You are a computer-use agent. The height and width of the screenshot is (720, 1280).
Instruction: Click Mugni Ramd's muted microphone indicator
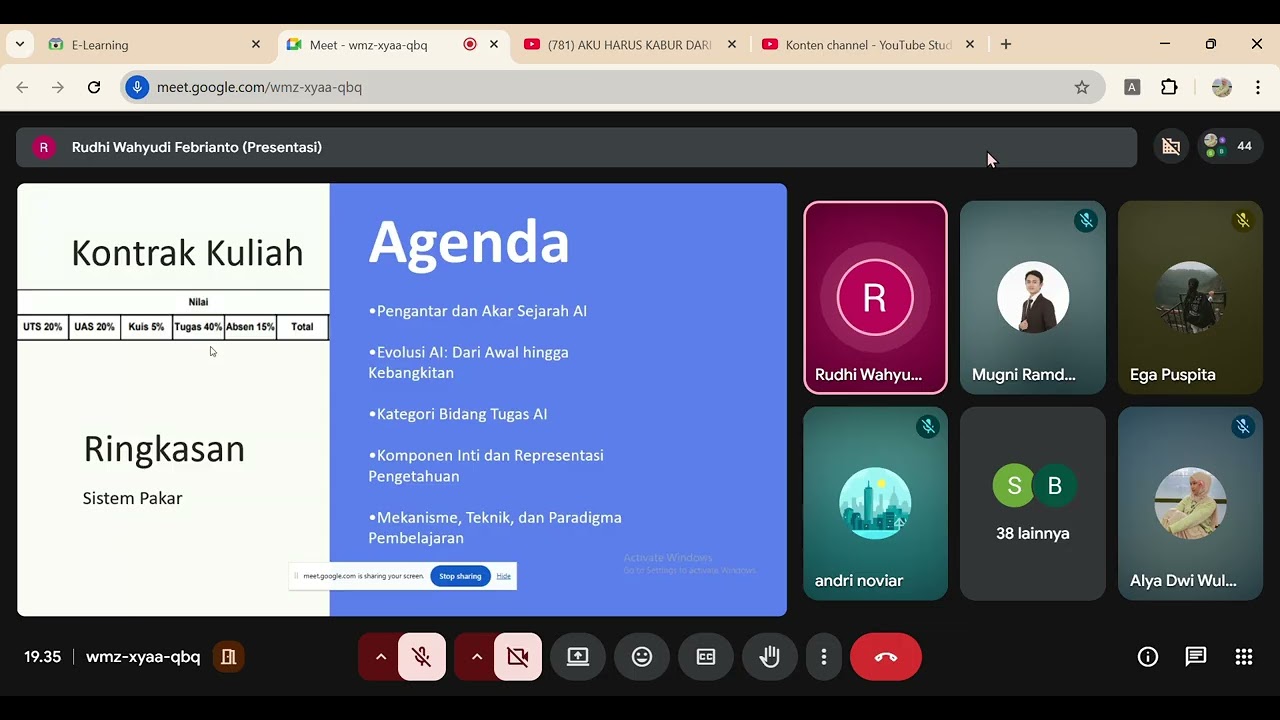click(x=1086, y=221)
